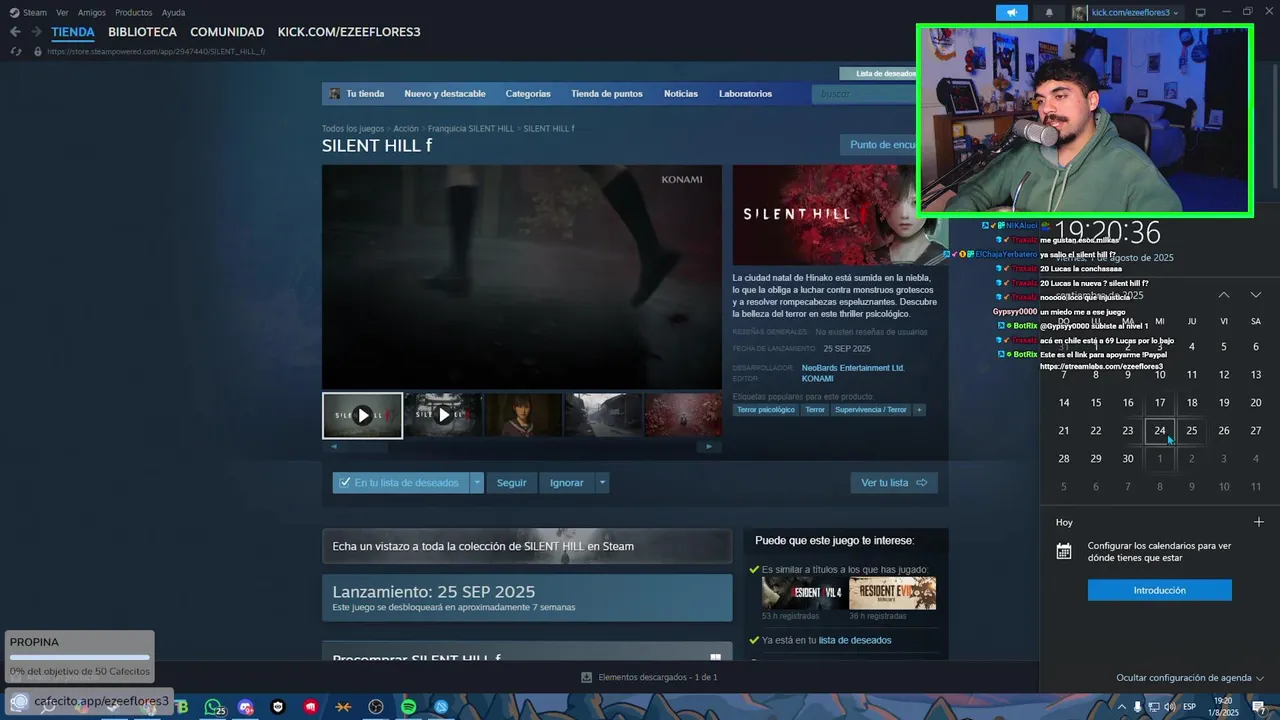Open OBS Studio from the taskbar
Image resolution: width=1280 pixels, height=720 pixels.
pos(376,707)
